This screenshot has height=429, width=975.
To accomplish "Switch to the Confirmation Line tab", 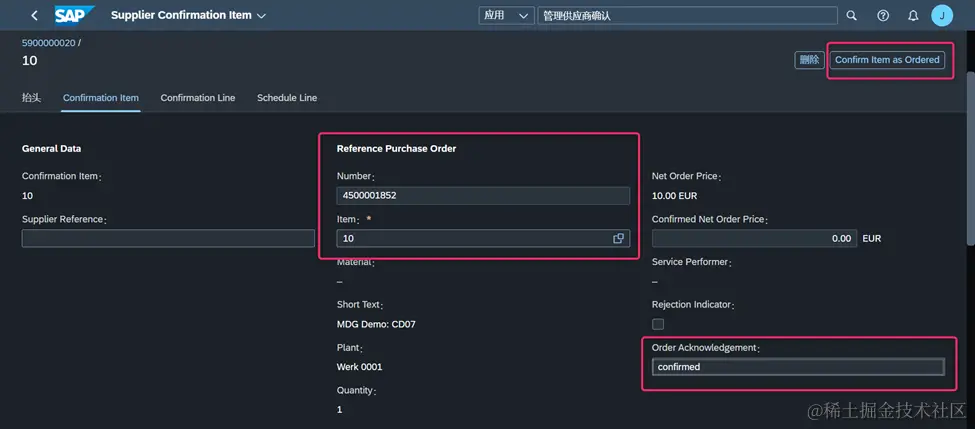I will [x=198, y=98].
